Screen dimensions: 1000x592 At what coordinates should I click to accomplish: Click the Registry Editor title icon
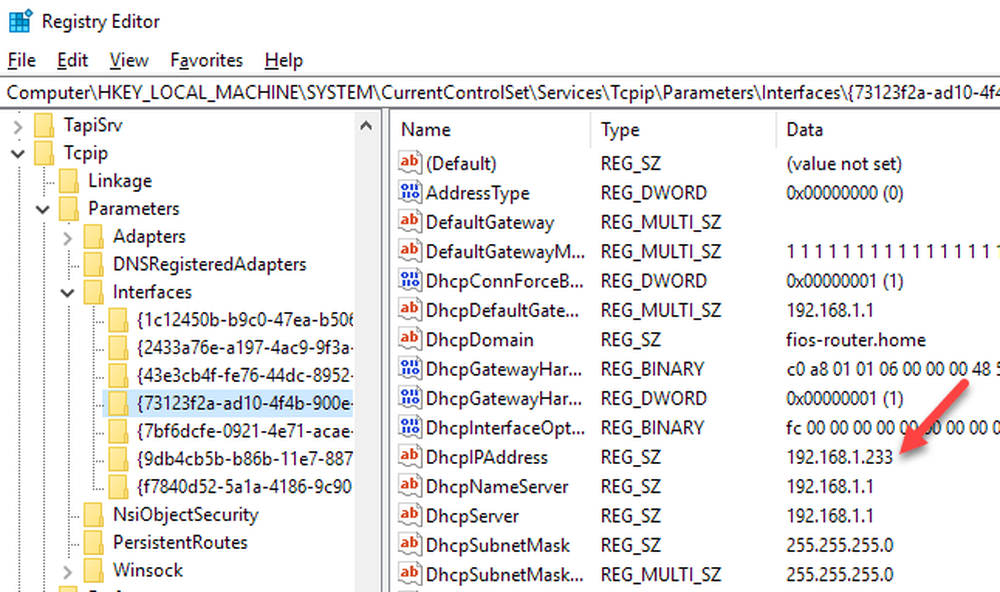coord(20,21)
